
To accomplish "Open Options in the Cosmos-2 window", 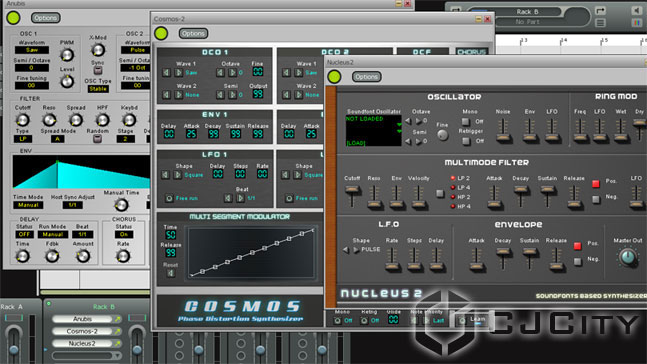I will [193, 33].
